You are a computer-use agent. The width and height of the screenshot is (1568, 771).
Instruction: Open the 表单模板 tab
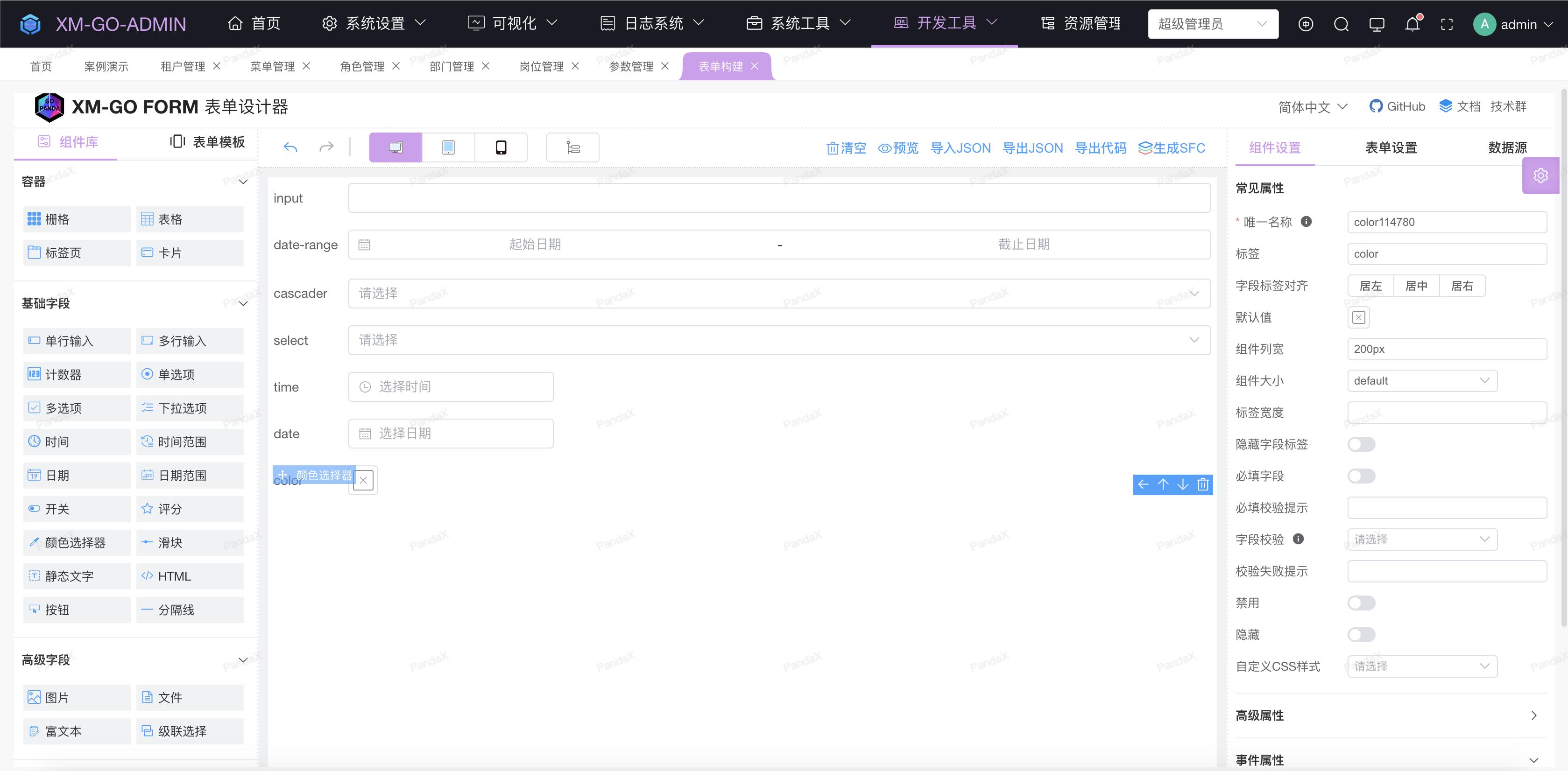(x=208, y=142)
